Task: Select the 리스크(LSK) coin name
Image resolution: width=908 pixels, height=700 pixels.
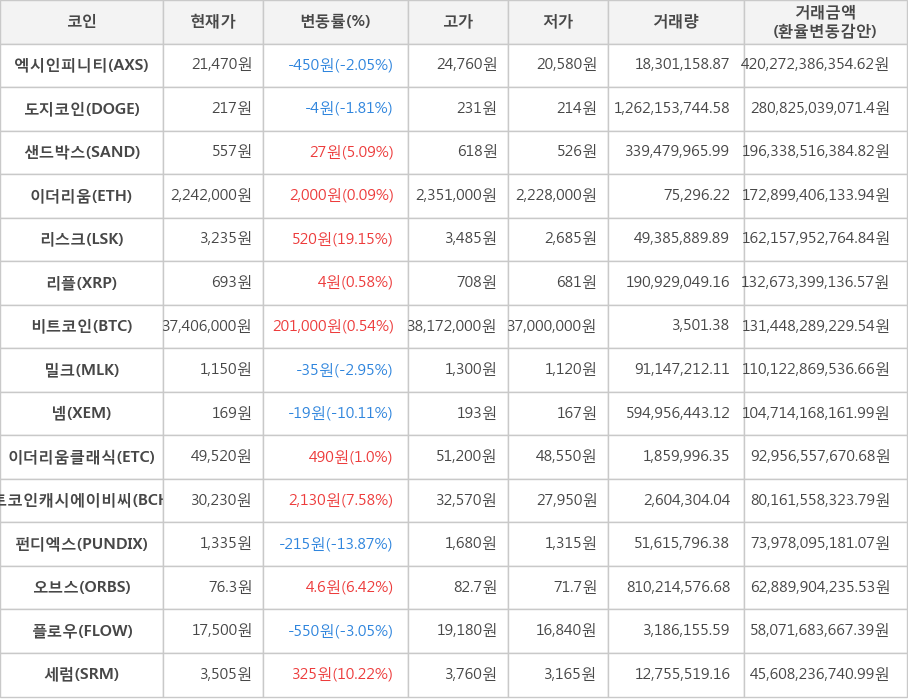Action: [x=81, y=239]
